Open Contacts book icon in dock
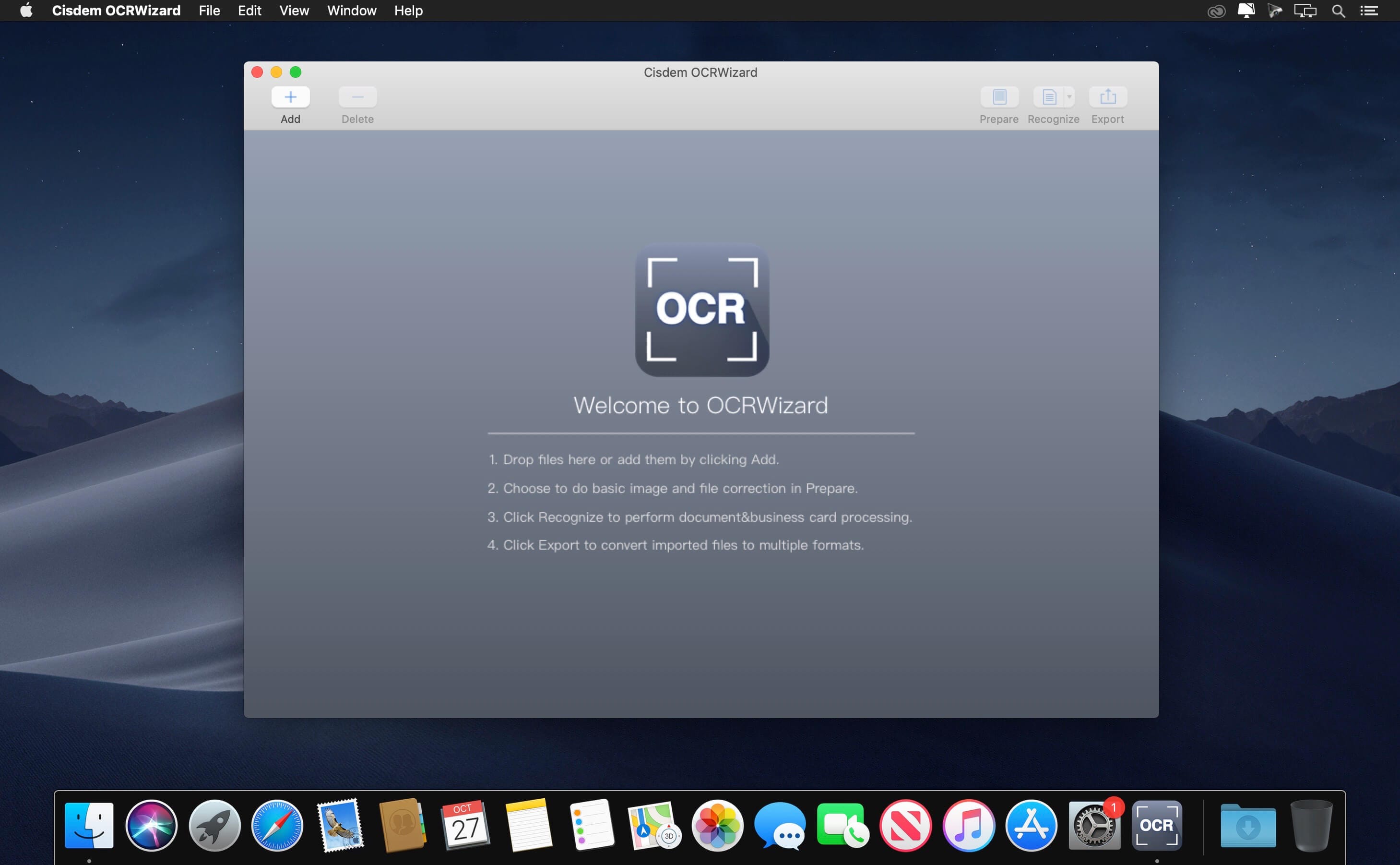Screen dimensions: 1400x865 403,825
